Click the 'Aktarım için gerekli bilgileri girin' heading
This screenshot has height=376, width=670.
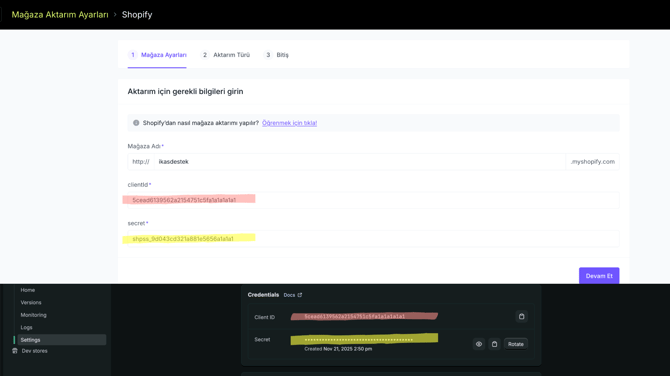pos(185,91)
